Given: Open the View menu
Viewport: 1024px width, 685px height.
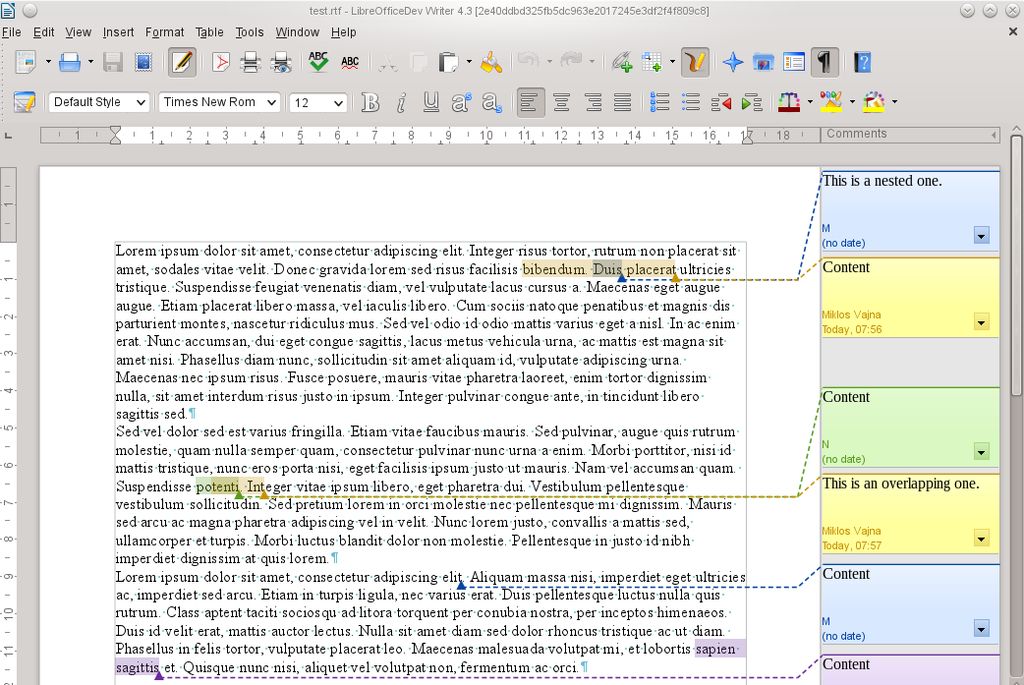Looking at the screenshot, I should click(x=78, y=32).
